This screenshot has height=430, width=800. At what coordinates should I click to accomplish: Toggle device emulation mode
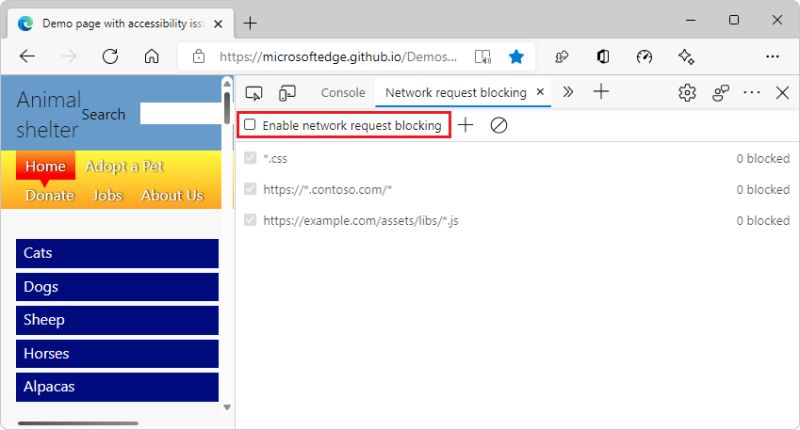coord(287,93)
